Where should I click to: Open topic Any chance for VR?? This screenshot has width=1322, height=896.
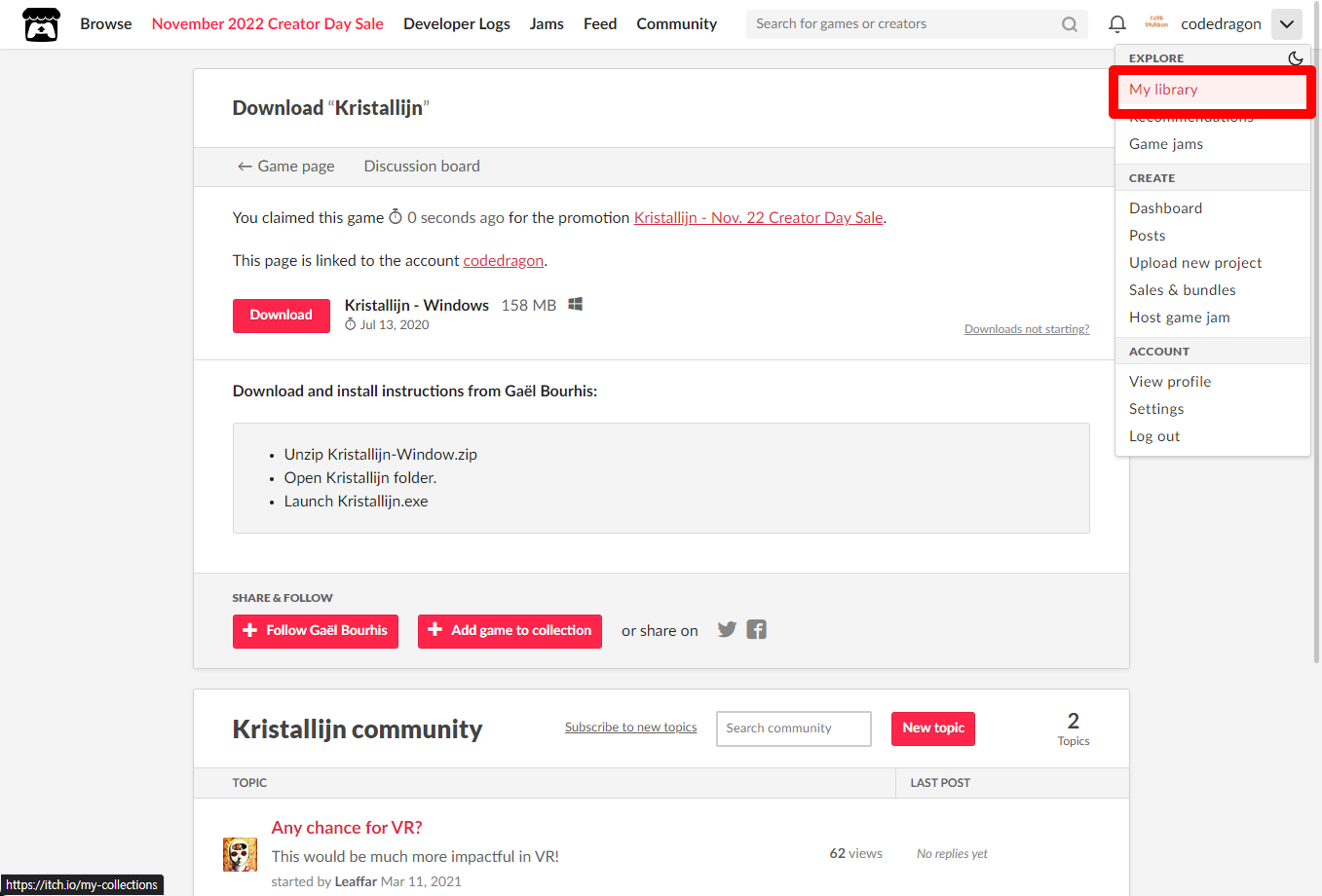pos(347,828)
